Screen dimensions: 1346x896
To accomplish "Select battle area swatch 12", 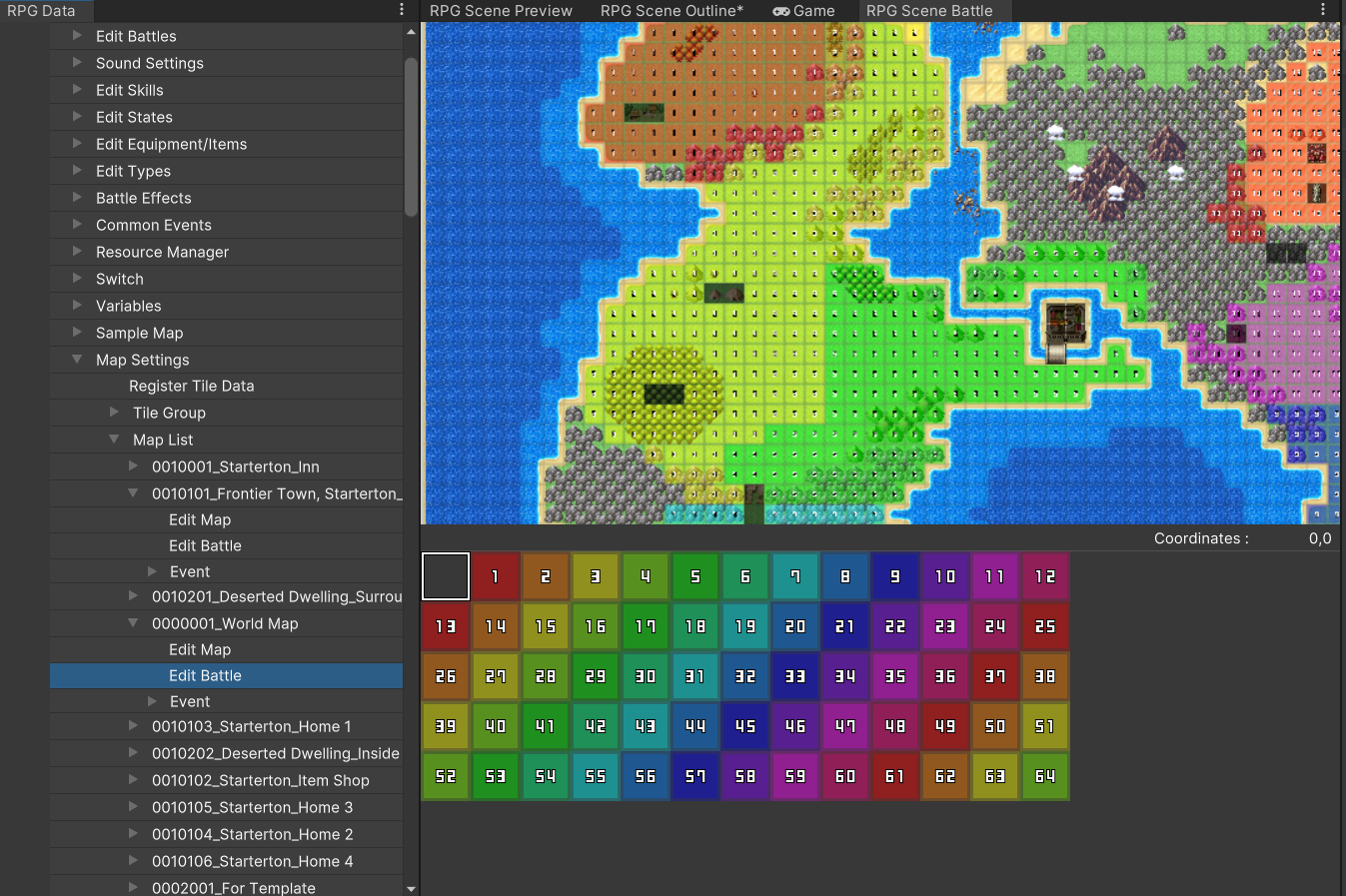I will (1045, 576).
